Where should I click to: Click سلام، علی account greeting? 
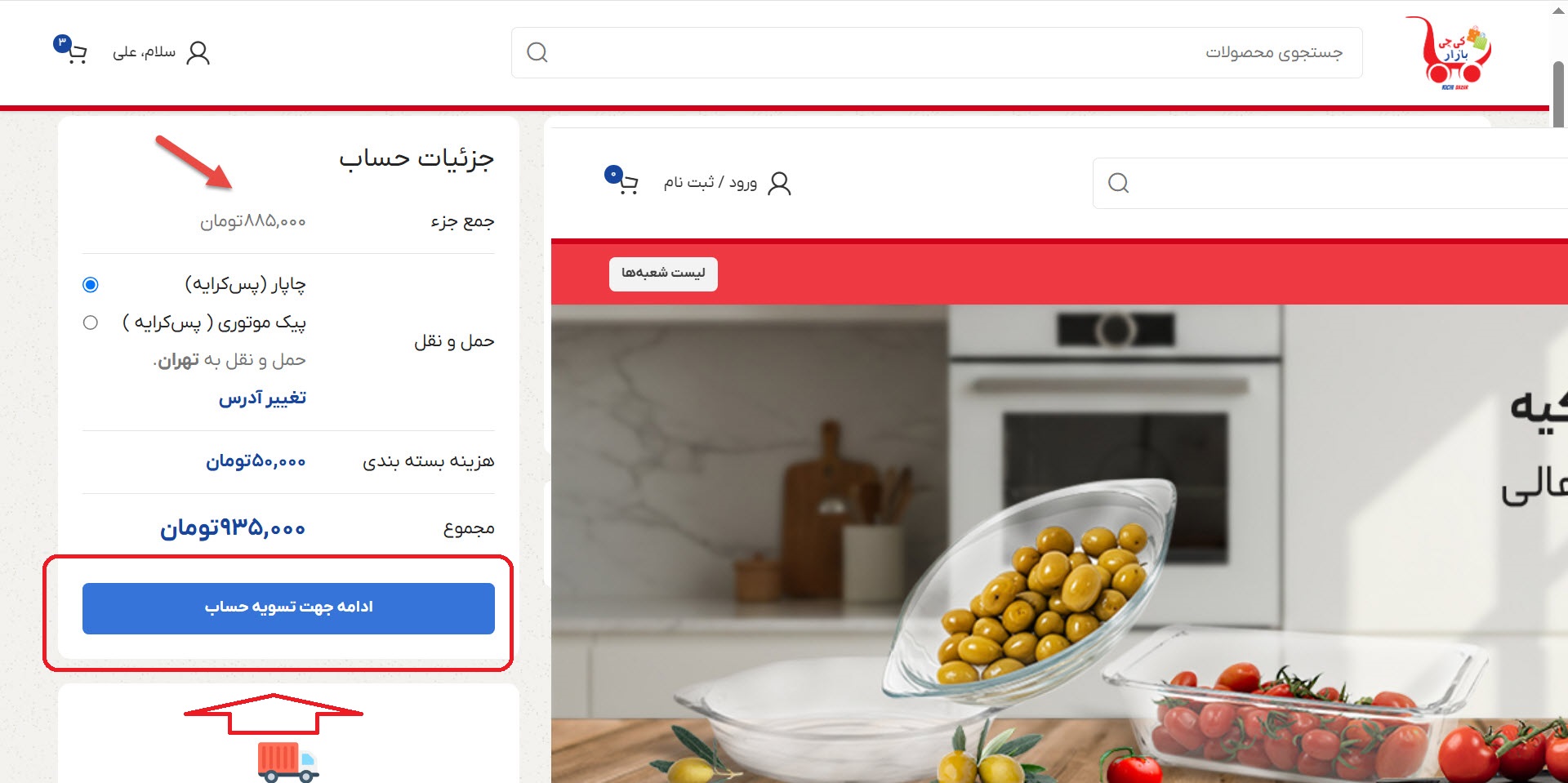click(x=144, y=52)
